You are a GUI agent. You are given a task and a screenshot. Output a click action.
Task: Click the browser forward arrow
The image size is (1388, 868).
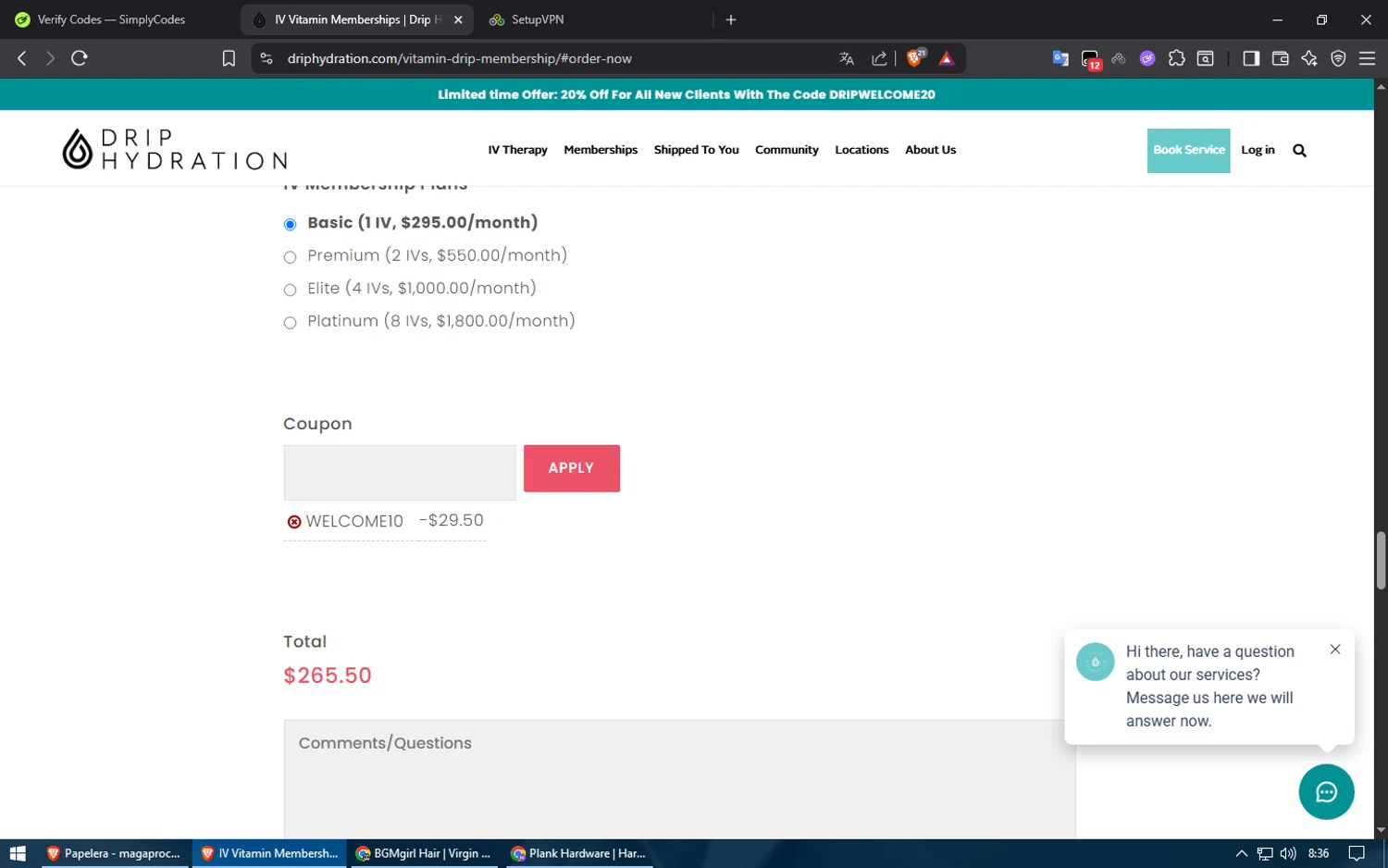pyautogui.click(x=50, y=58)
